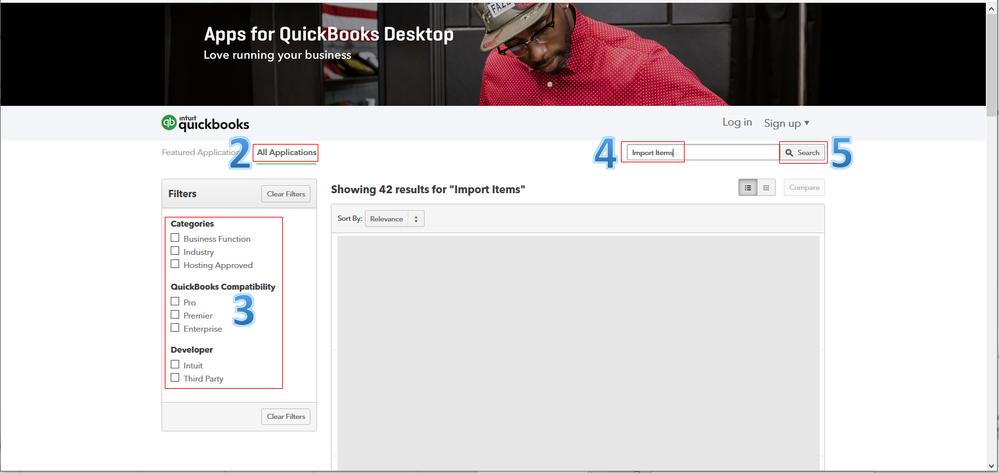Check the Business Function category
Screen dimensions: 999x473
point(175,238)
